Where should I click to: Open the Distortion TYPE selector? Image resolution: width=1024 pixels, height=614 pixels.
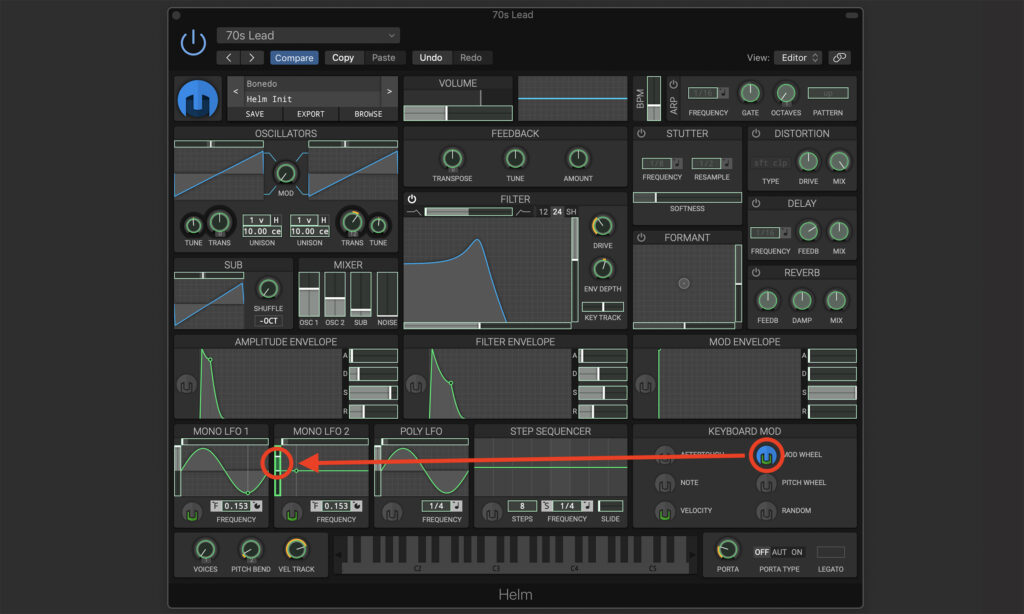(771, 163)
